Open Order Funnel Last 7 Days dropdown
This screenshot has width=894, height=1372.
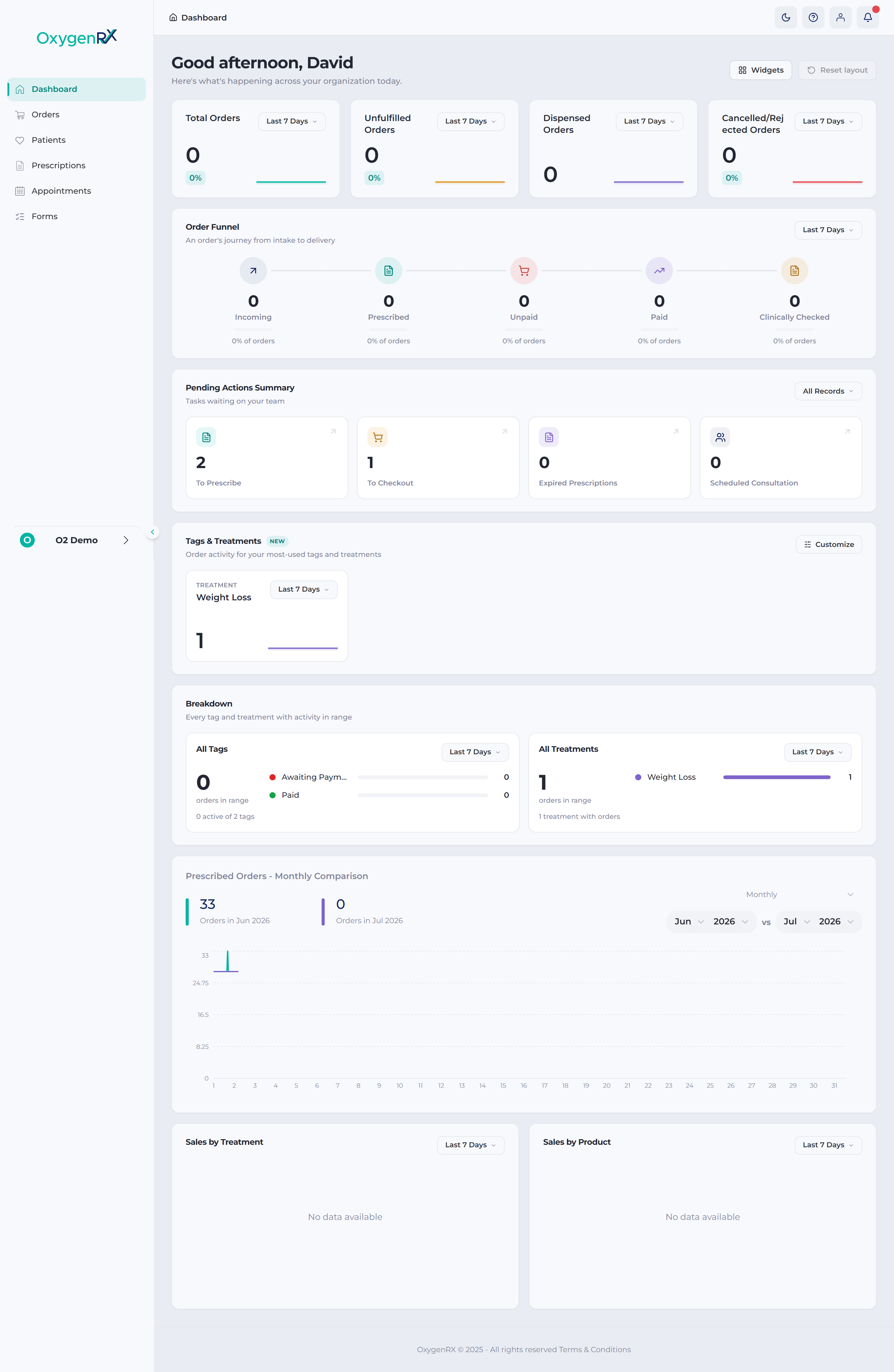828,230
